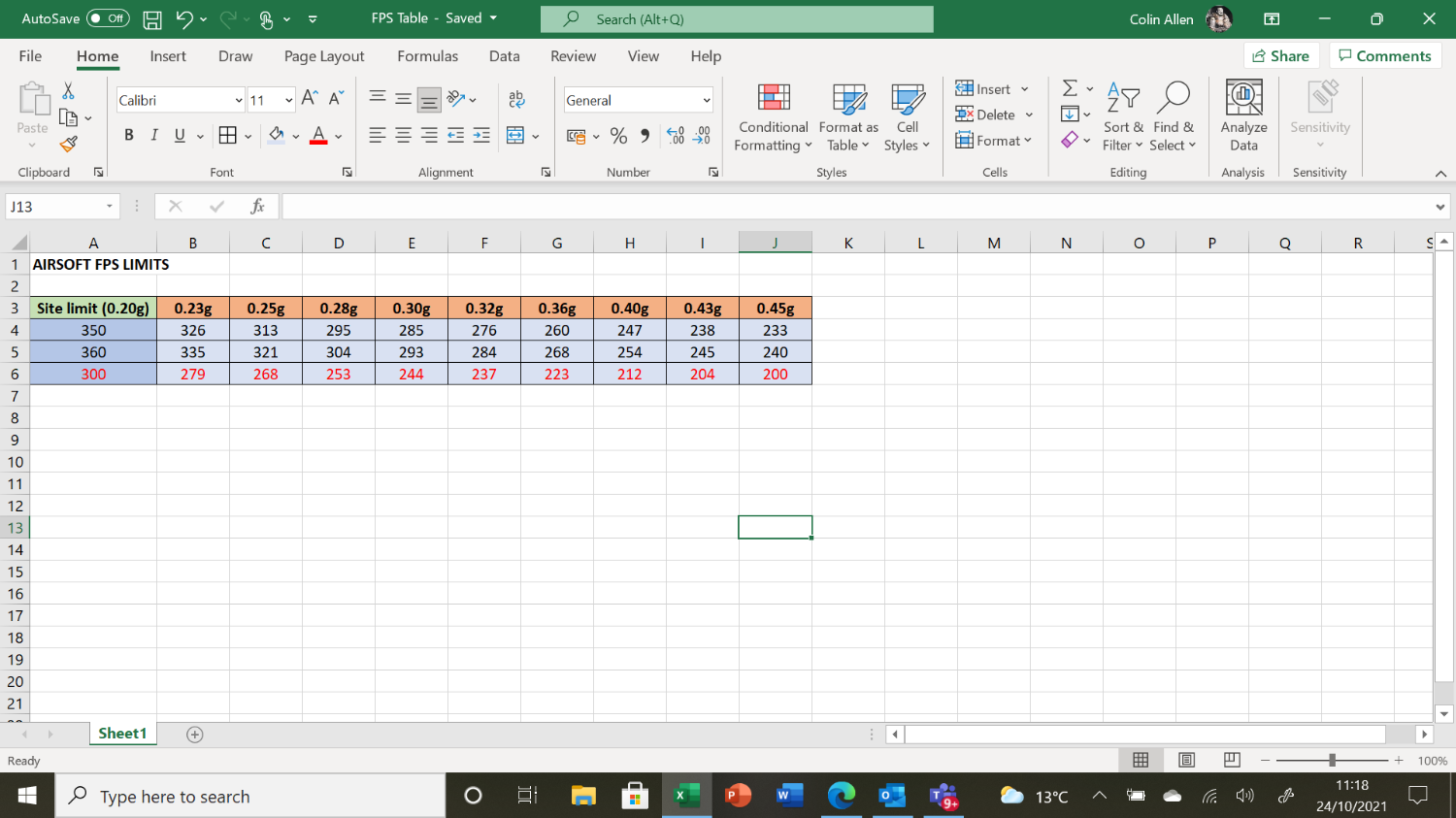Click the AutoSum sigma icon
This screenshot has height=818, width=1456.
(x=1070, y=89)
